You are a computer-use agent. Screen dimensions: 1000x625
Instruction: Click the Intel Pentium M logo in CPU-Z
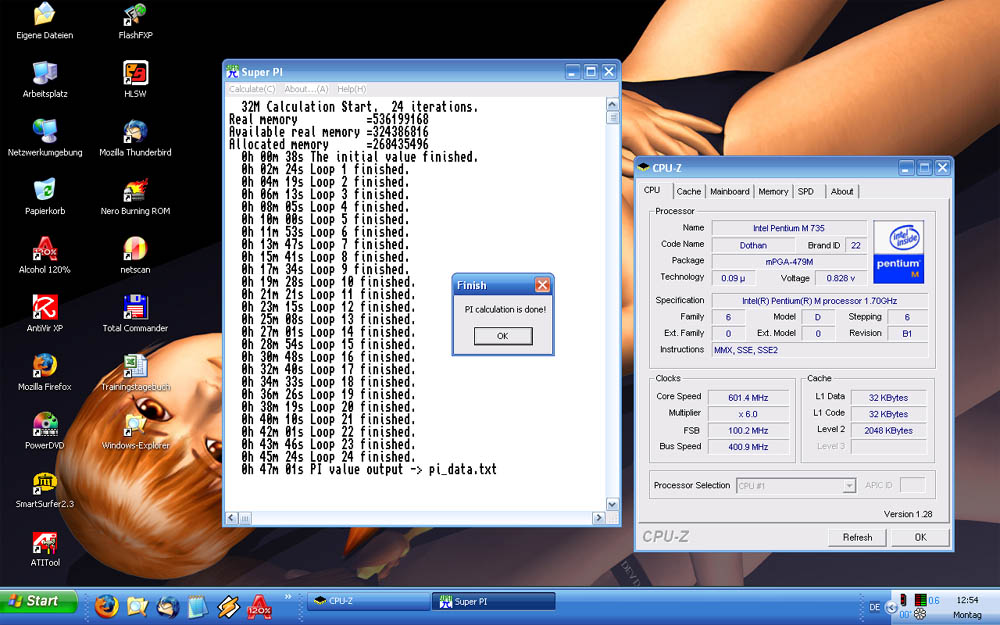point(898,252)
